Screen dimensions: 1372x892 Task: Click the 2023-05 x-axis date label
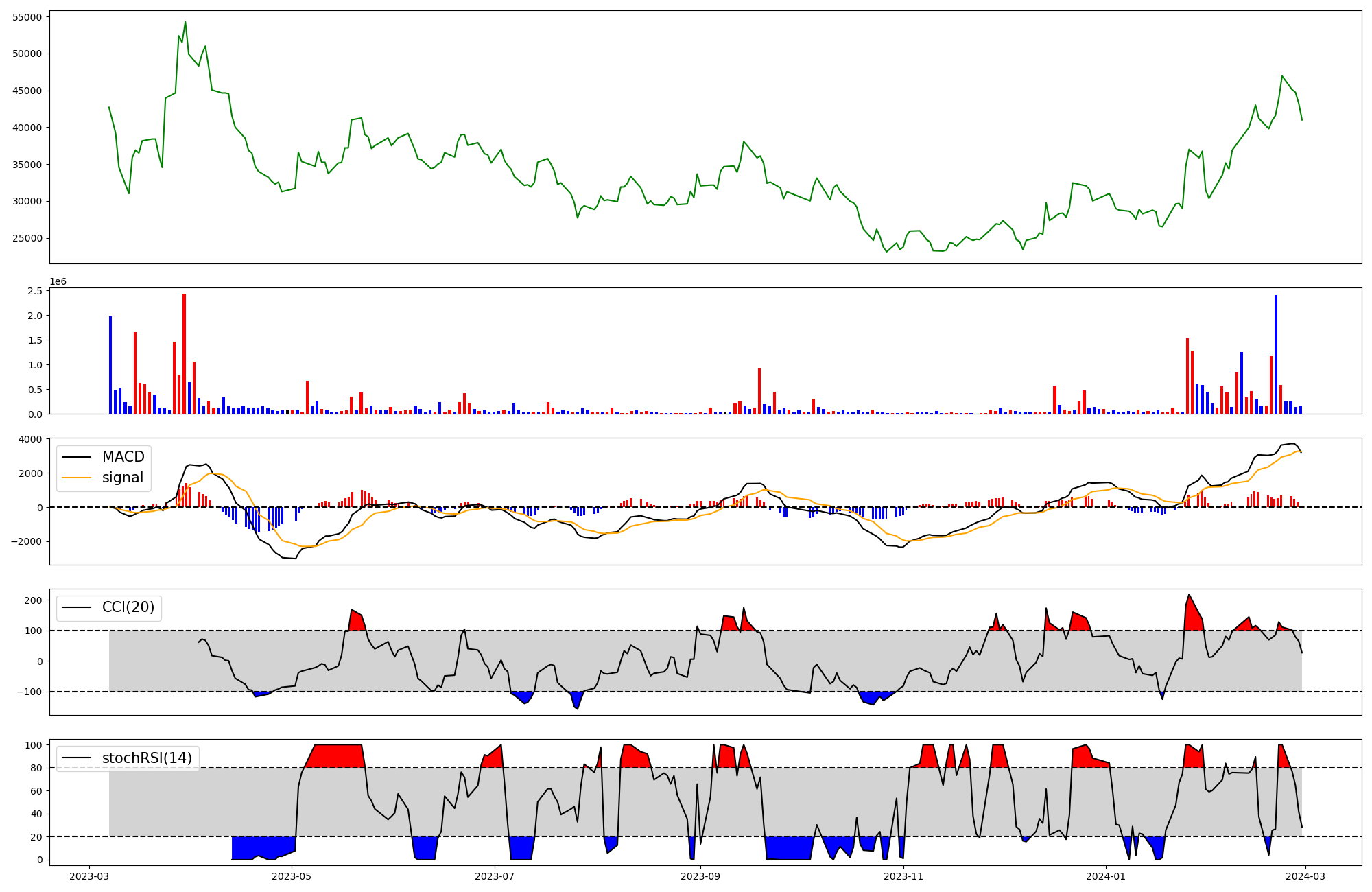292,876
